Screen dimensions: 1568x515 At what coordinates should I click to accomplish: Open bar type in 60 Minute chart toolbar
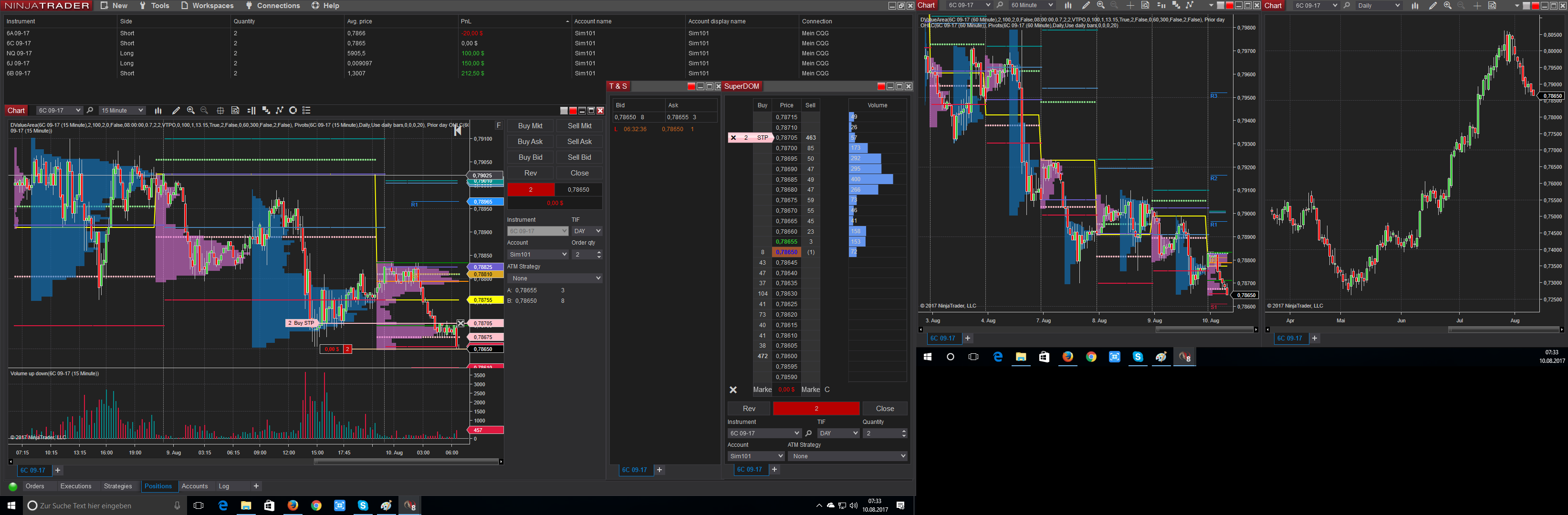[x=1068, y=5]
